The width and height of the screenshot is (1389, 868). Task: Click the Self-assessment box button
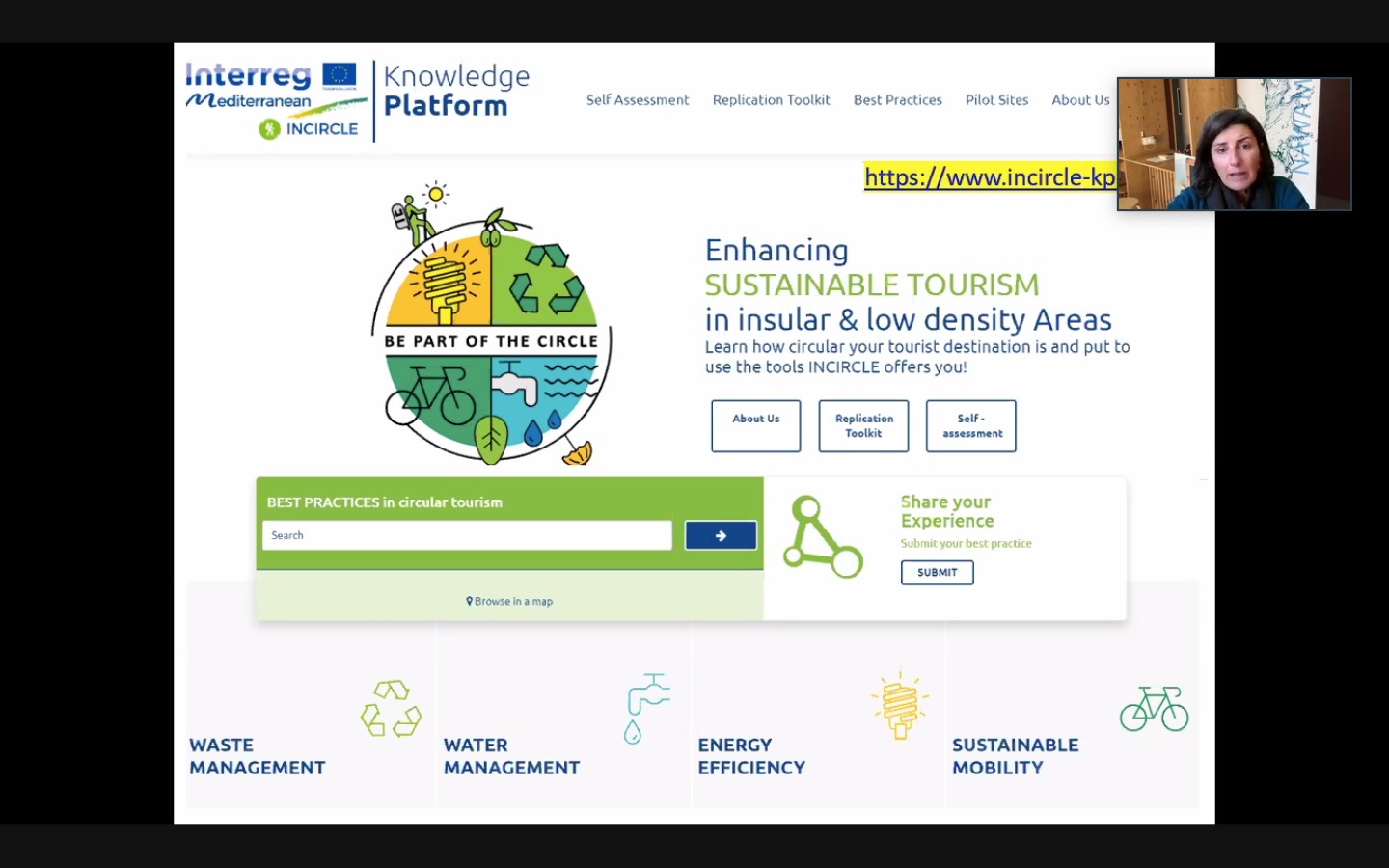[971, 425]
